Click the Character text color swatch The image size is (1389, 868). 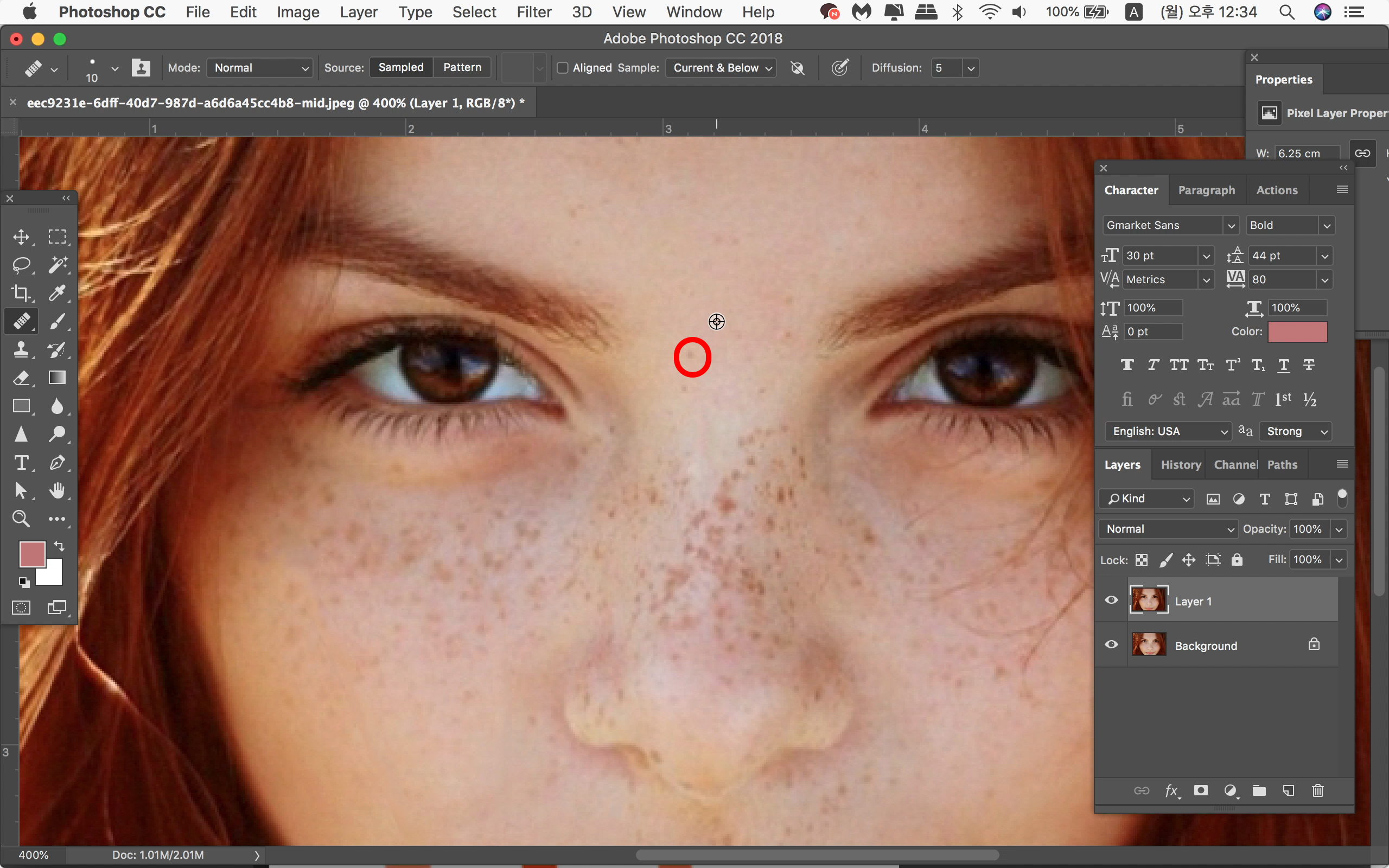click(x=1297, y=331)
